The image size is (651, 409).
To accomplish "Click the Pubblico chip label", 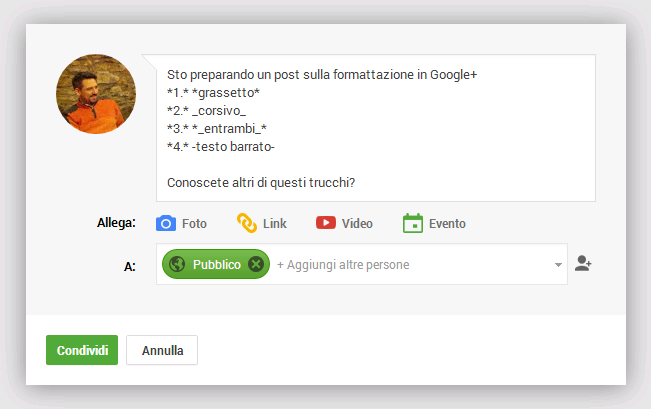I will tap(217, 265).
